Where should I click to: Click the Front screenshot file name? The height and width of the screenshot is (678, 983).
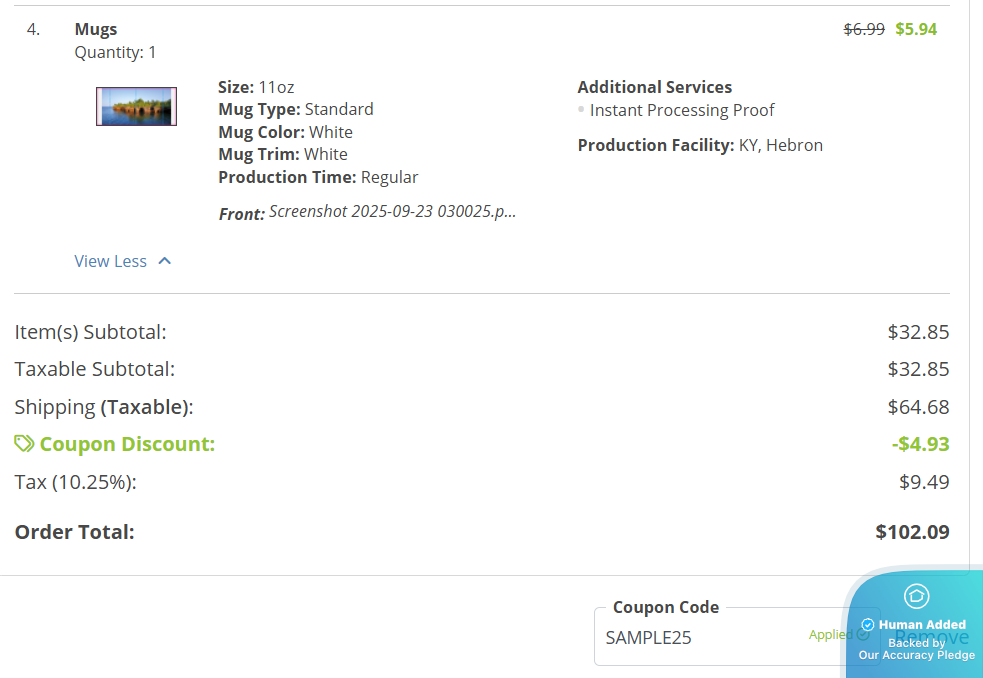[x=392, y=212]
